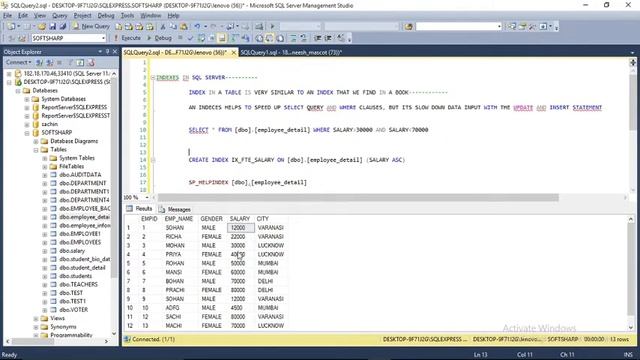Click the Display Estimated Execution Plan icon
Screen dimensions: 640x360
[201, 38]
